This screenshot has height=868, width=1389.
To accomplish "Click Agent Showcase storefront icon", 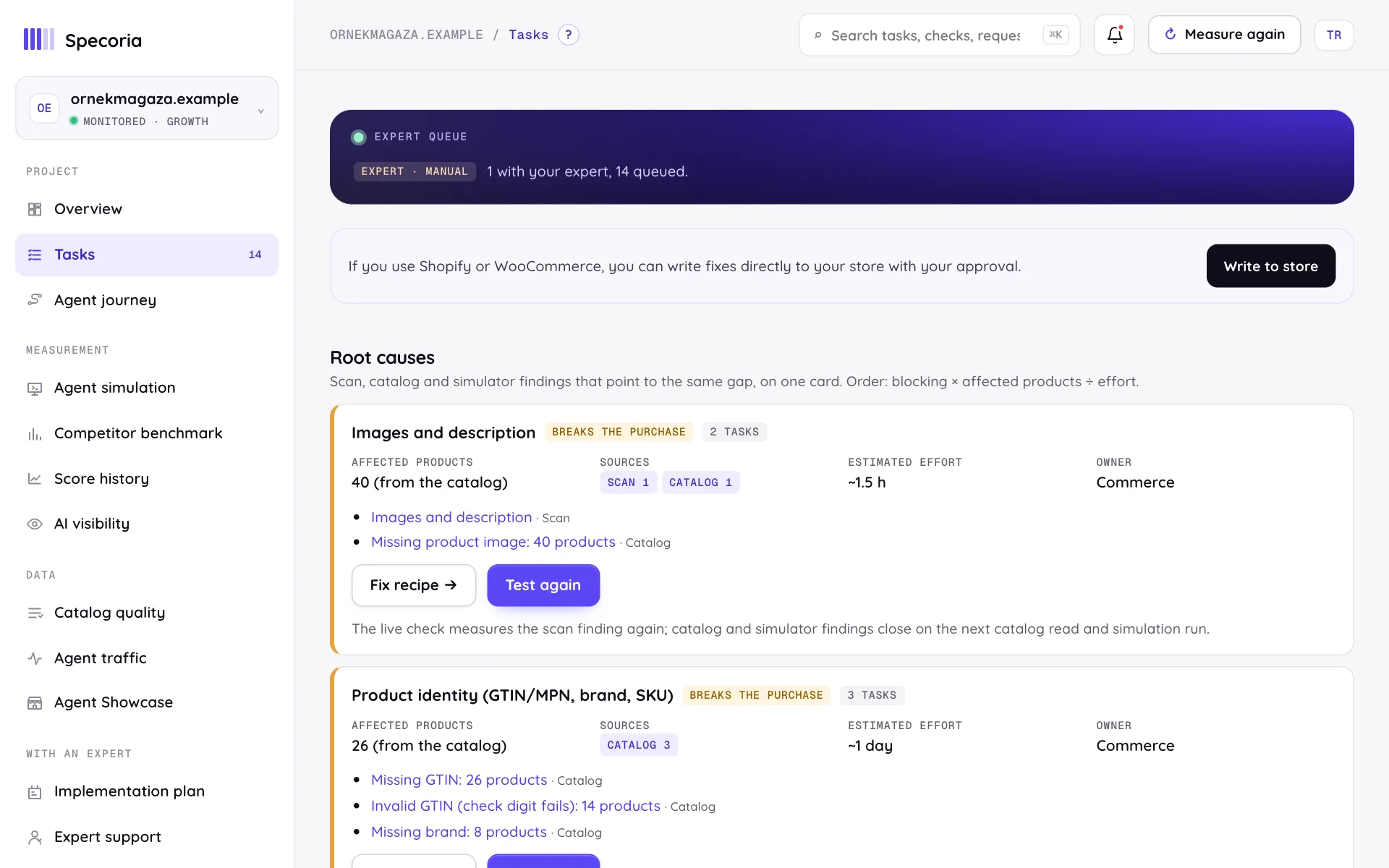I will [35, 703].
